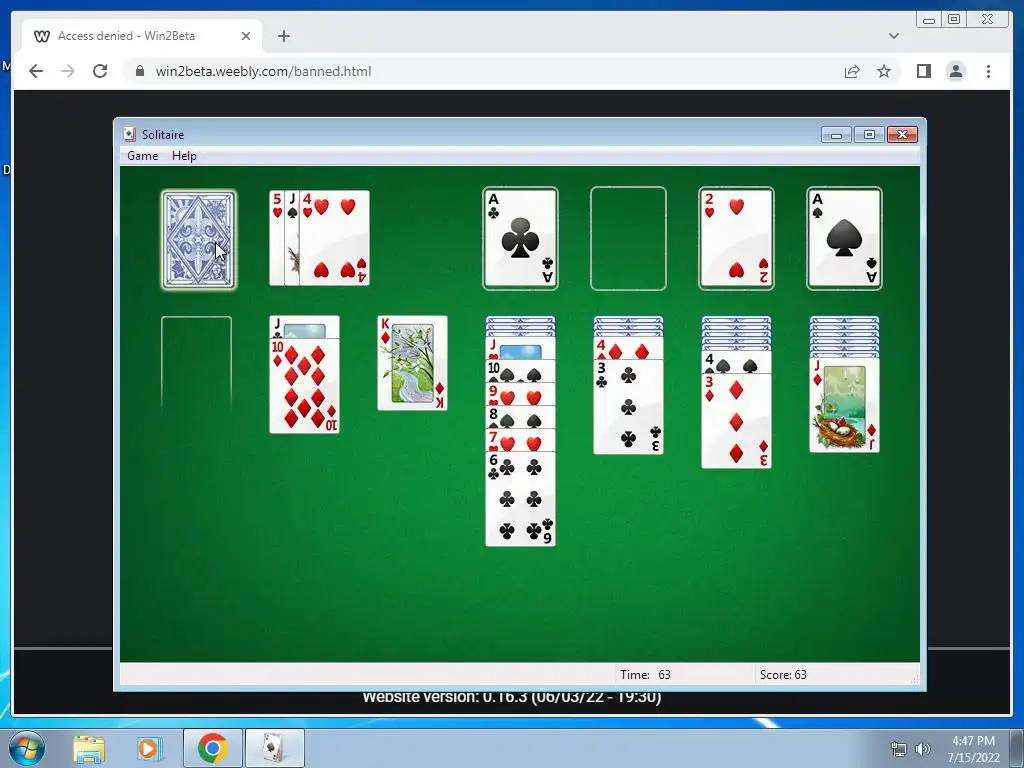Open network status tray icon
This screenshot has width=1024, height=768.
899,749
